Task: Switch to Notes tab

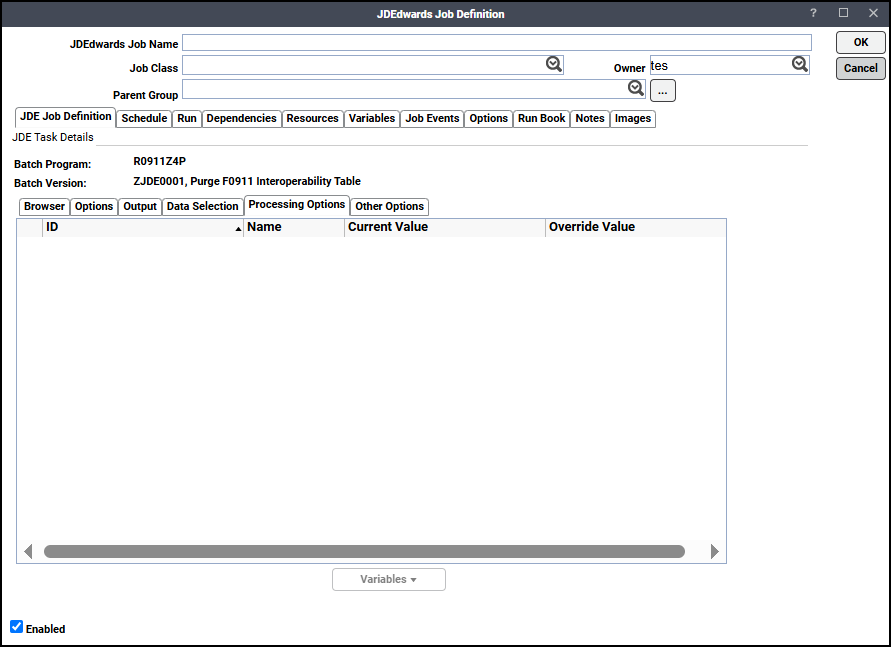Action: (x=590, y=118)
